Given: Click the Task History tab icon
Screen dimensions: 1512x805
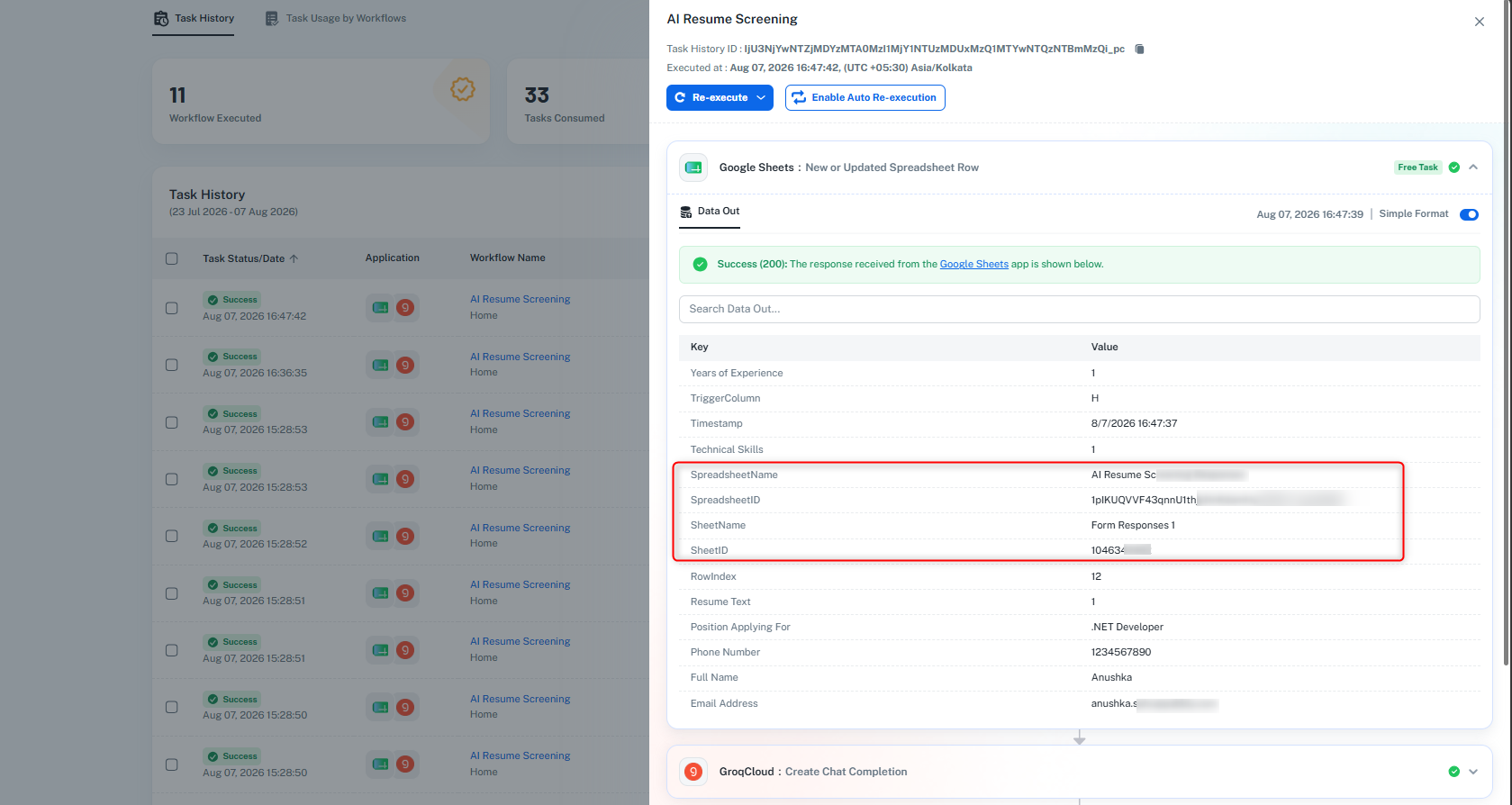Looking at the screenshot, I should click(161, 18).
